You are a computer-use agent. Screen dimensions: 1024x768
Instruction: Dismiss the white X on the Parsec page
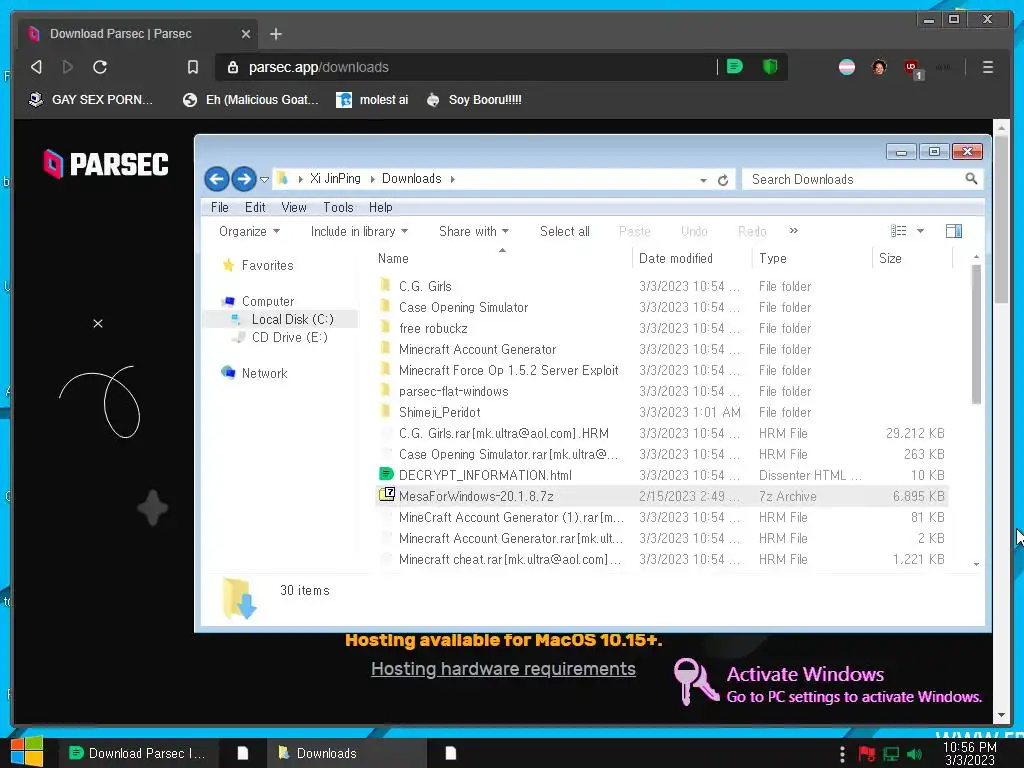[98, 323]
